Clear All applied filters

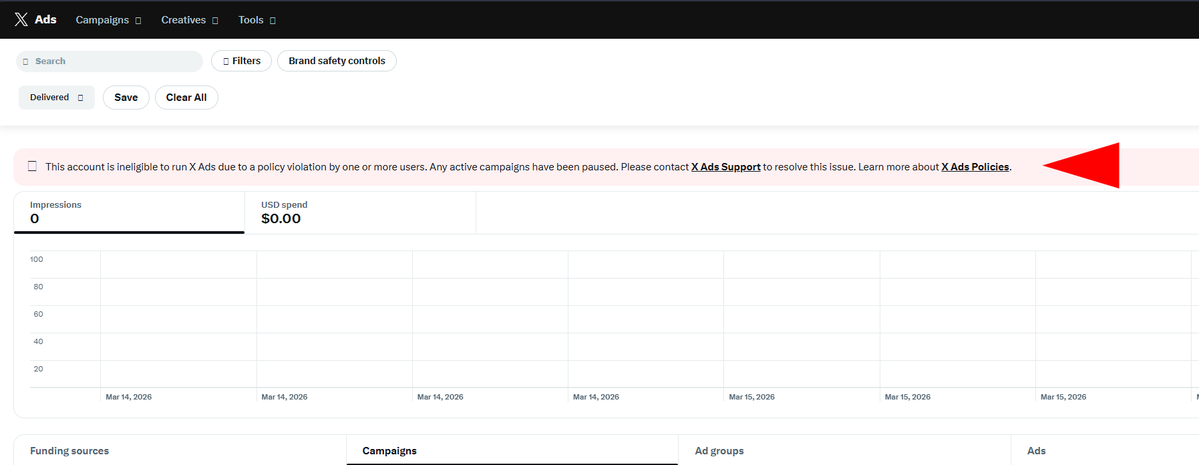click(x=187, y=98)
